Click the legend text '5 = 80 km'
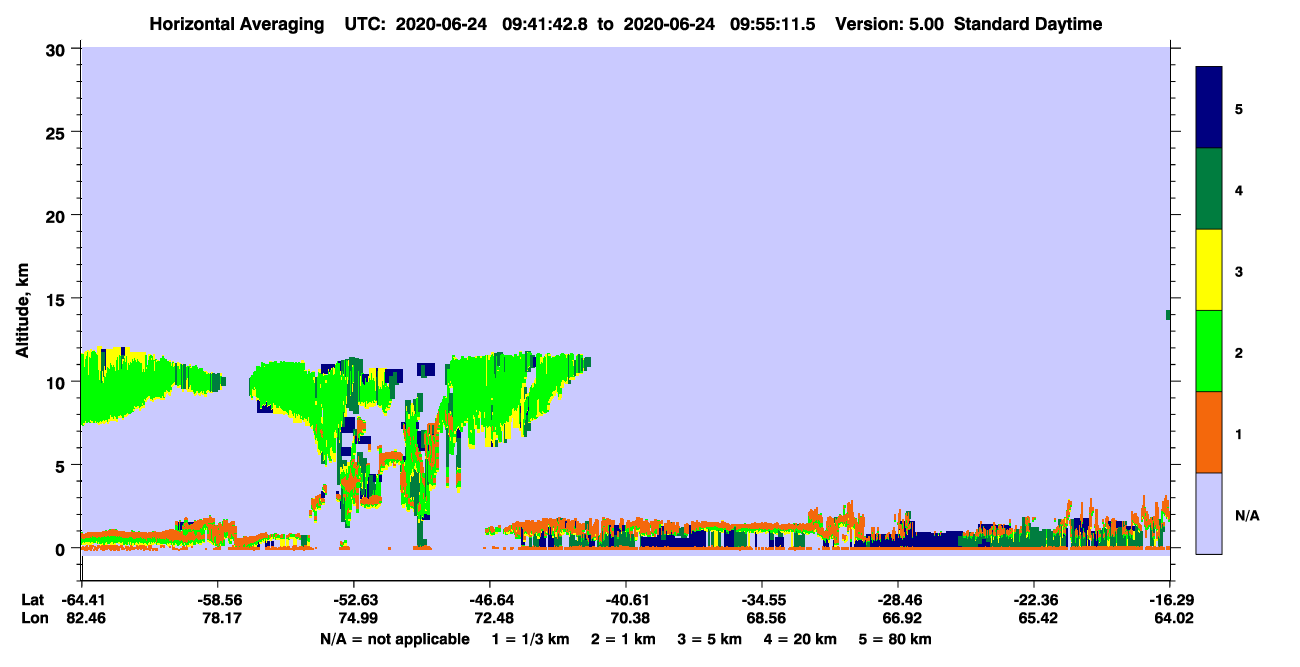This screenshot has height=667, width=1300. (897, 639)
